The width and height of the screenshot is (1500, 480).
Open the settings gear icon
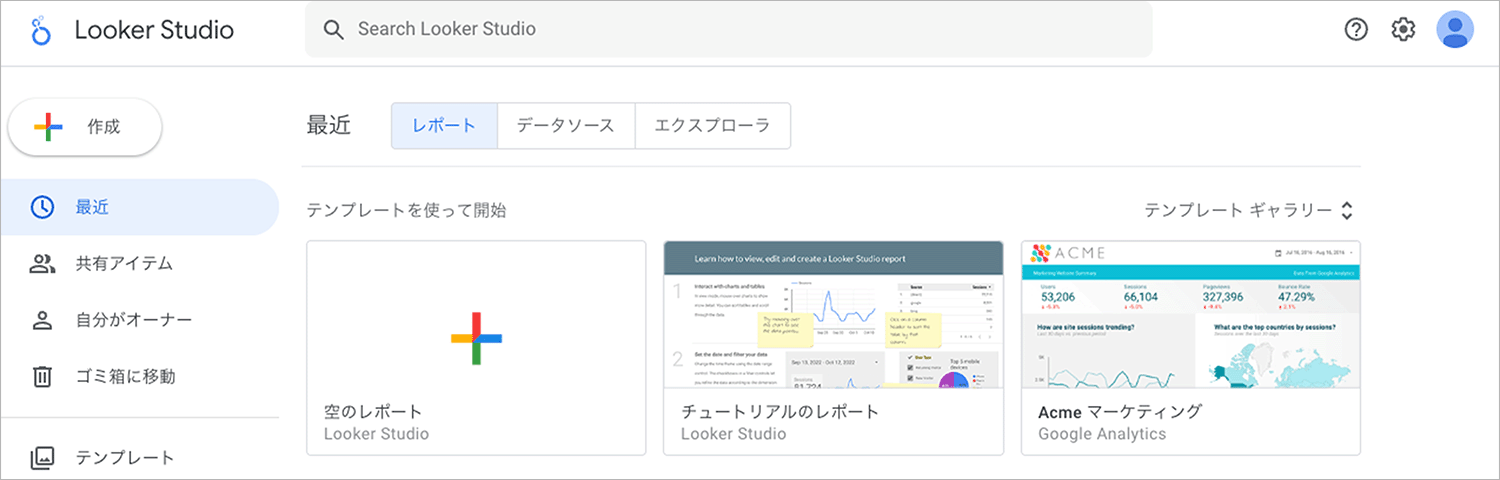1404,30
